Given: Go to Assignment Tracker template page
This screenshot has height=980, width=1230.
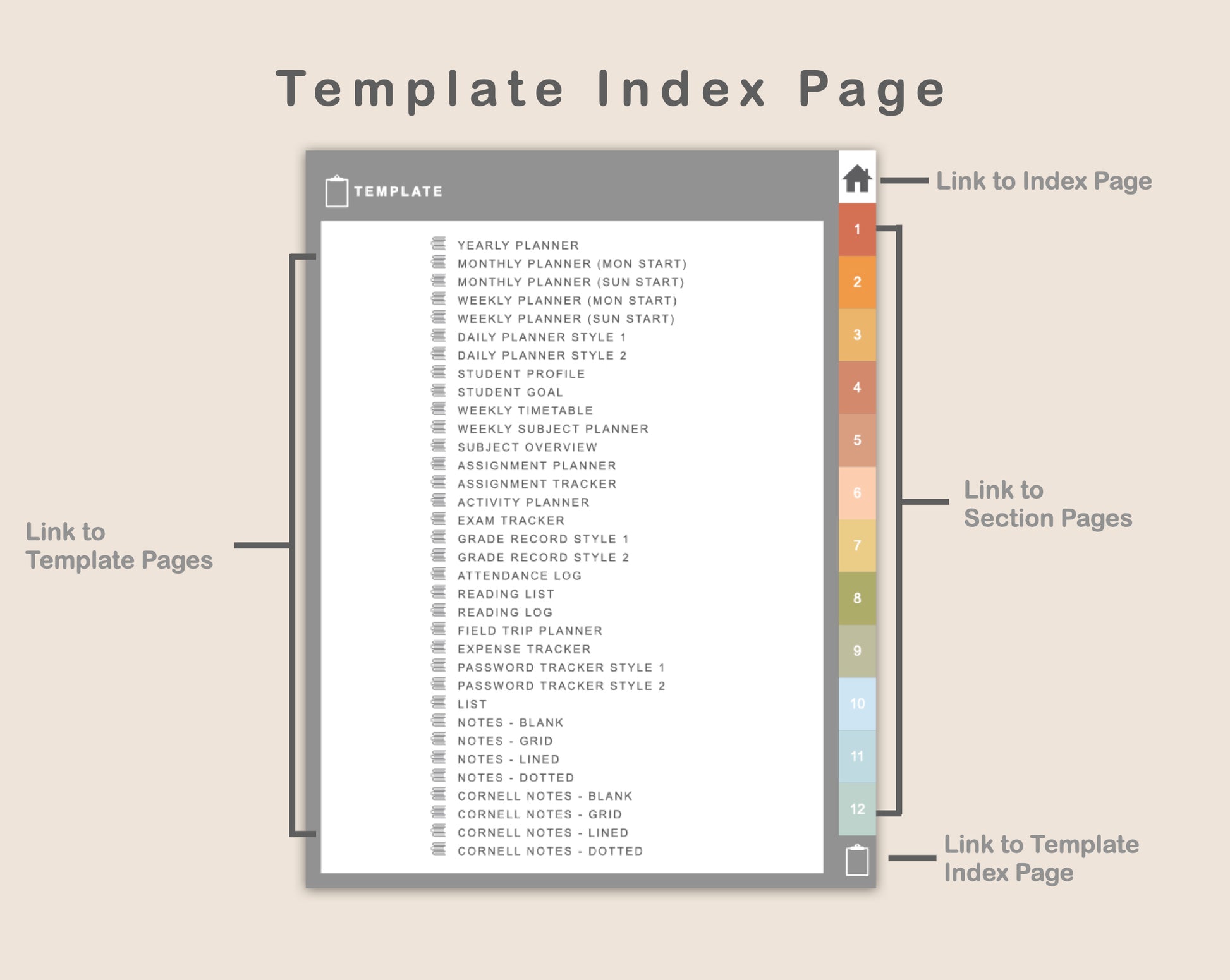Looking at the screenshot, I should coord(537,484).
